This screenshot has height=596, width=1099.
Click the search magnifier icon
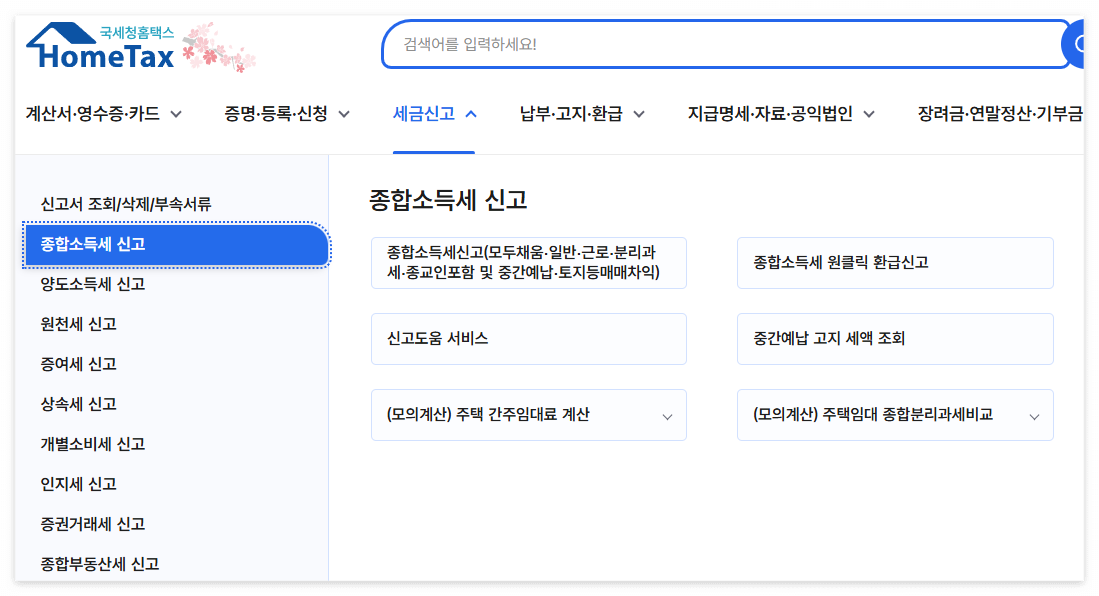tap(1082, 44)
